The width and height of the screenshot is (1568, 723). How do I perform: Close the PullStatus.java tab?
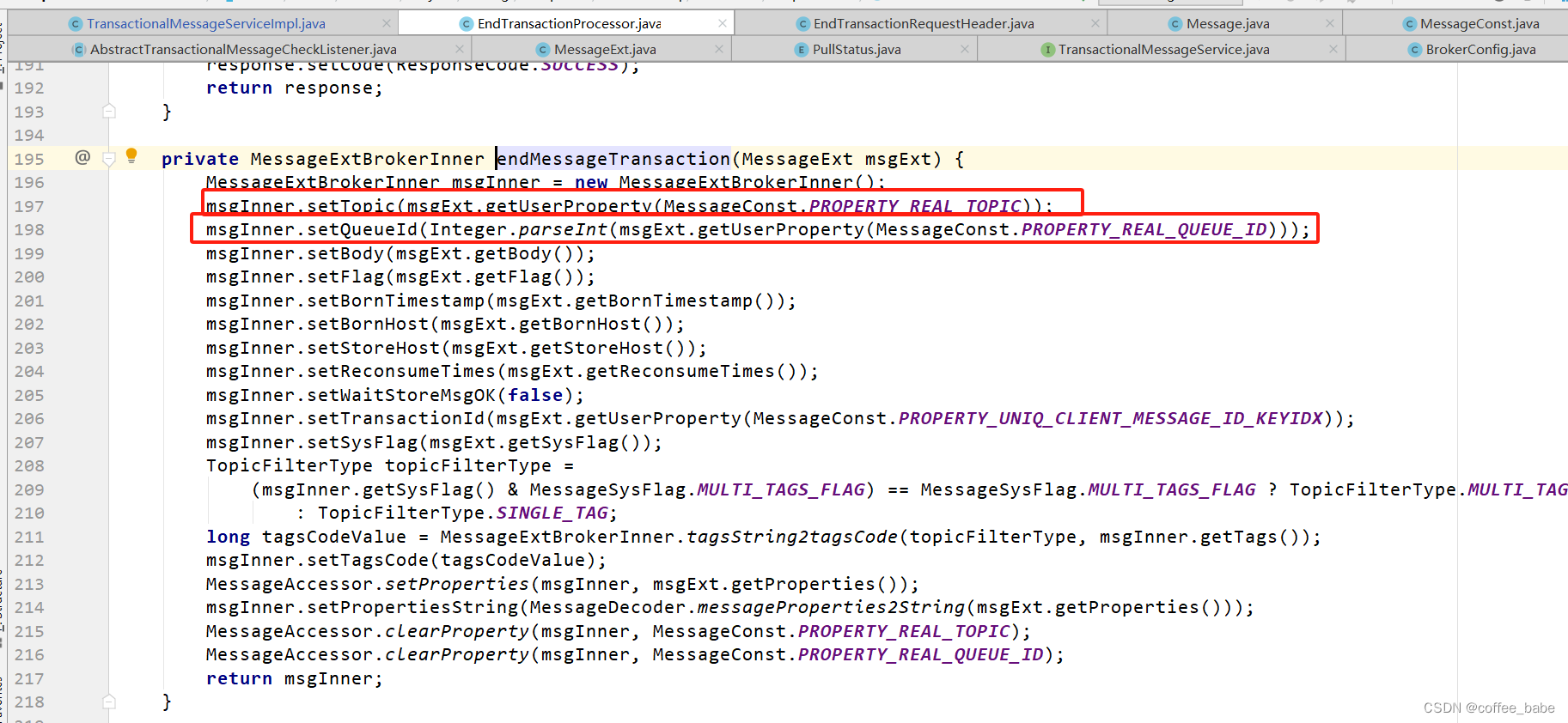click(965, 49)
